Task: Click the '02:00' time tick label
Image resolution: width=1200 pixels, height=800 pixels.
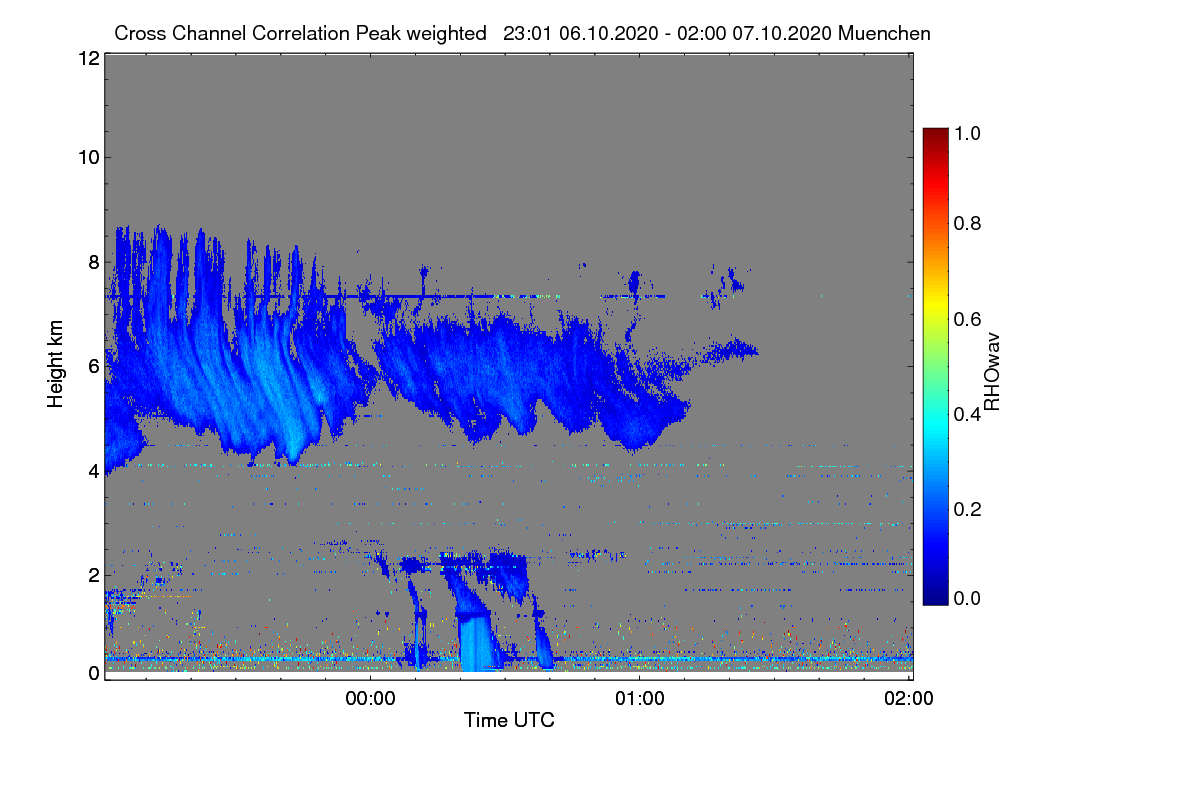Action: click(909, 699)
